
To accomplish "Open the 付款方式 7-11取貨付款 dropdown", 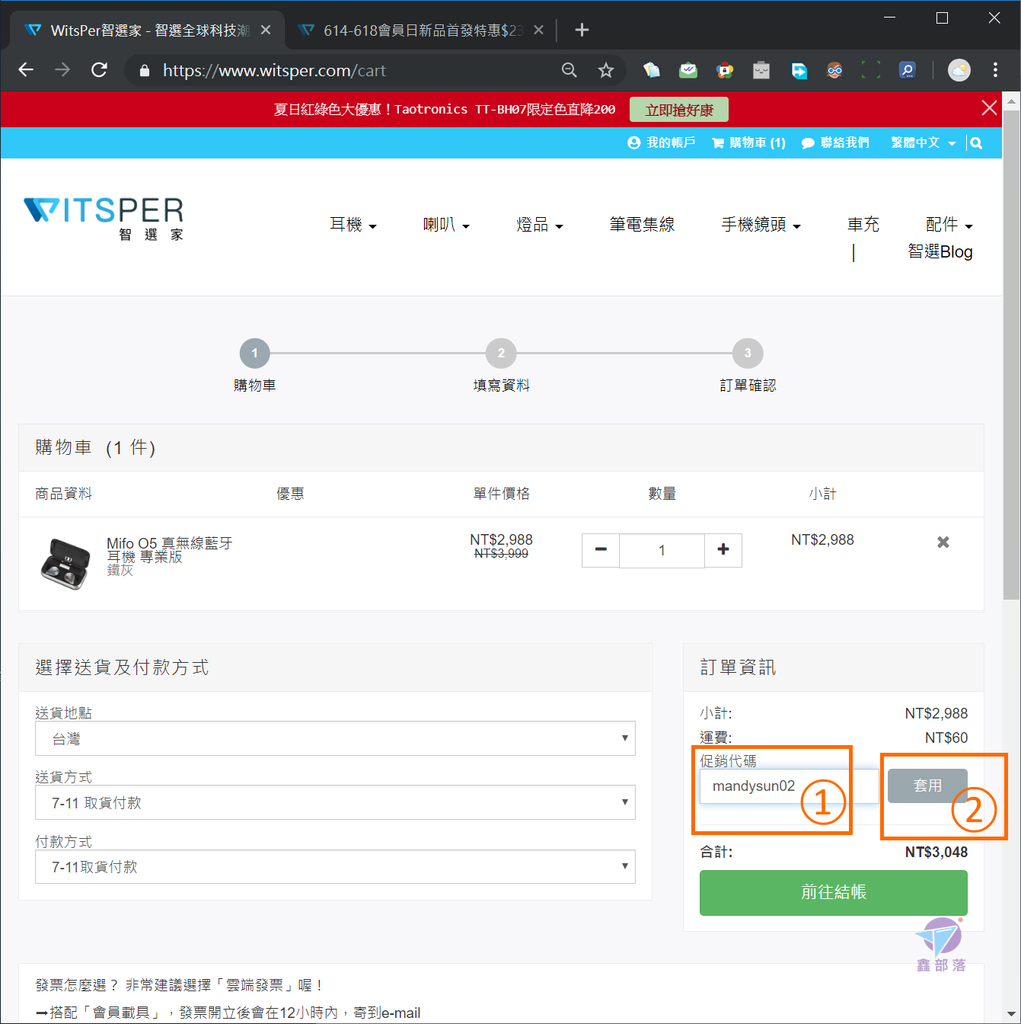I will pyautogui.click(x=335, y=867).
